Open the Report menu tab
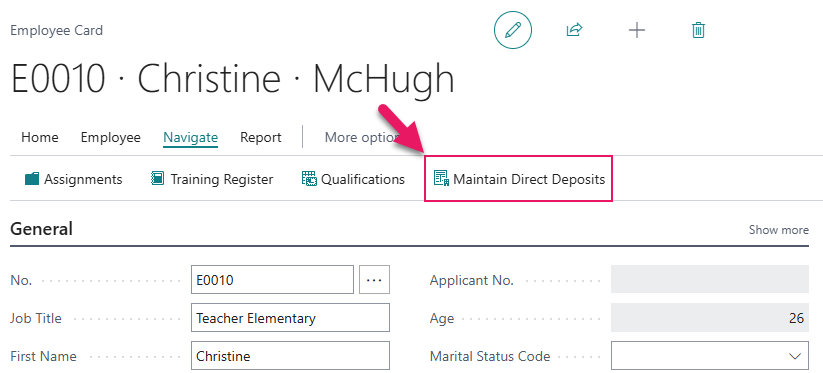This screenshot has height=373, width=823. coord(261,137)
